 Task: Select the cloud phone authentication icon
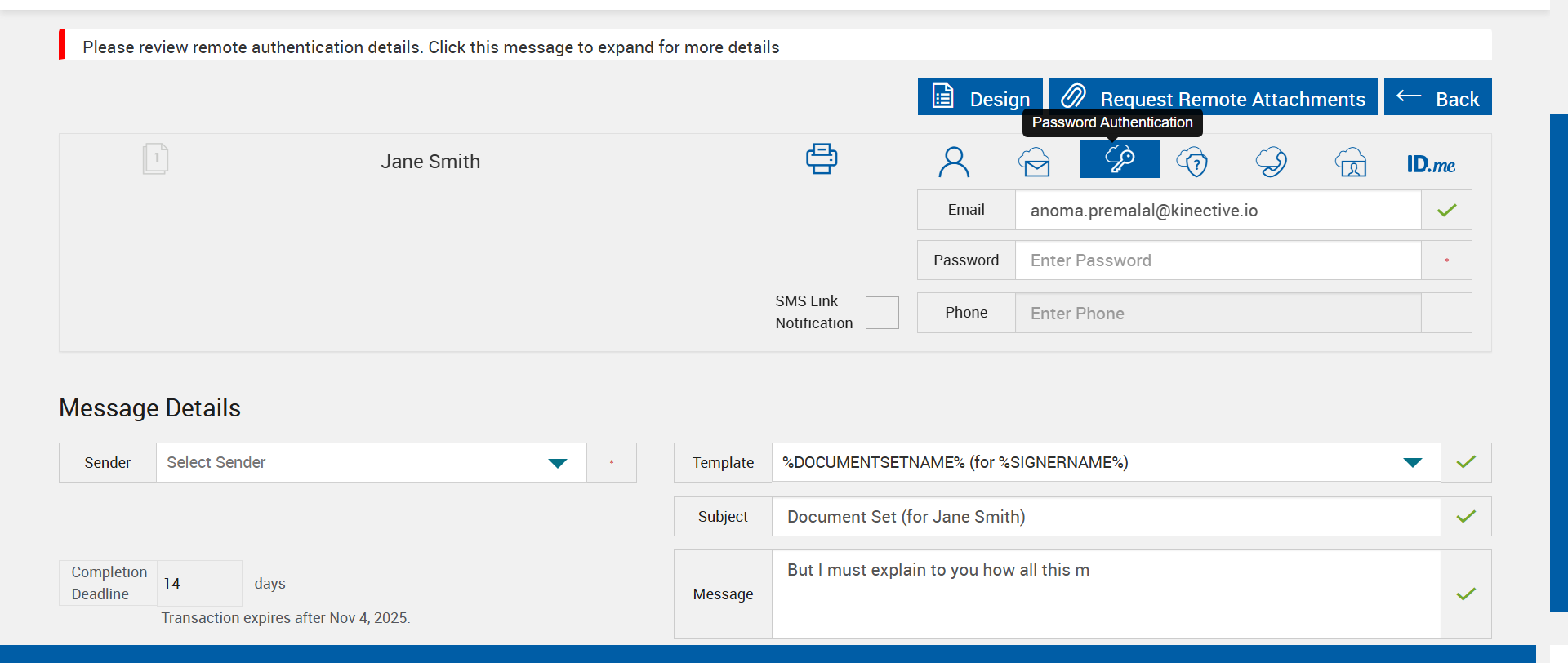[1271, 162]
